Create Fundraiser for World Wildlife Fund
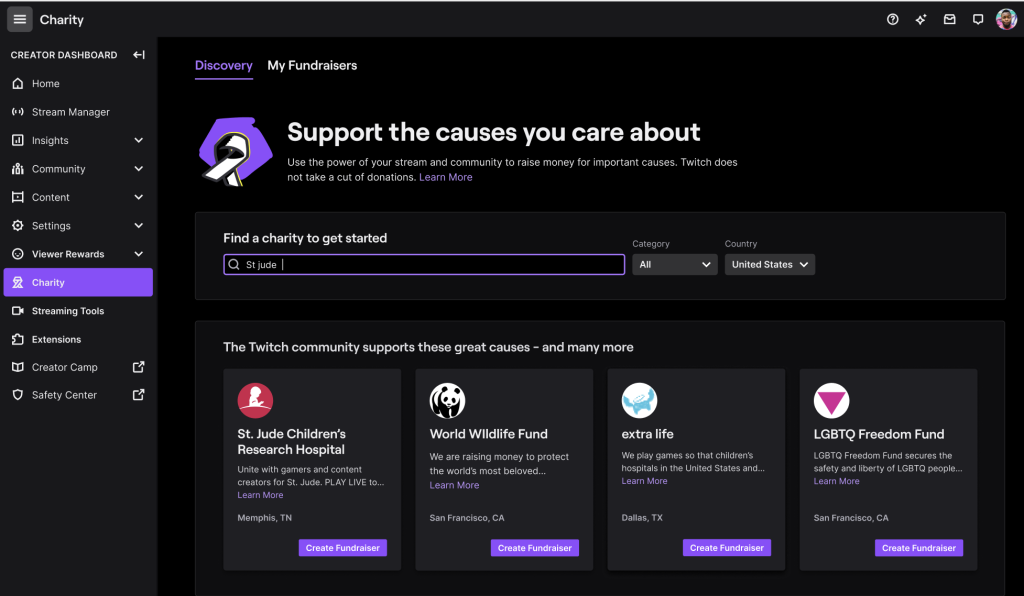 pos(535,548)
